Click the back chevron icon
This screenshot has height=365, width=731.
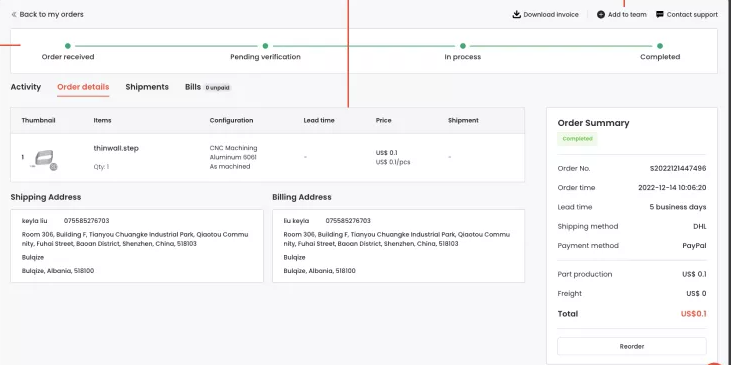pos(14,14)
